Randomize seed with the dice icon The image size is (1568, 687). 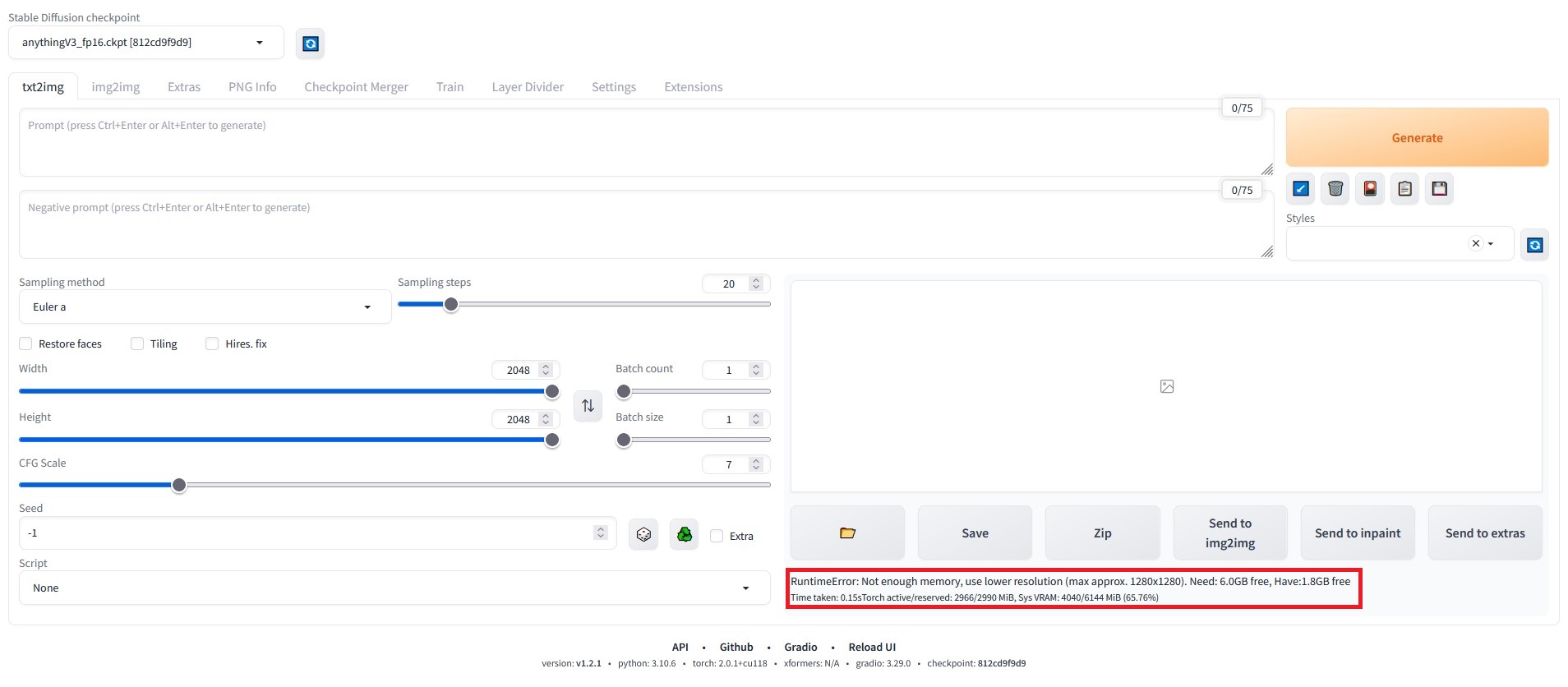[643, 535]
